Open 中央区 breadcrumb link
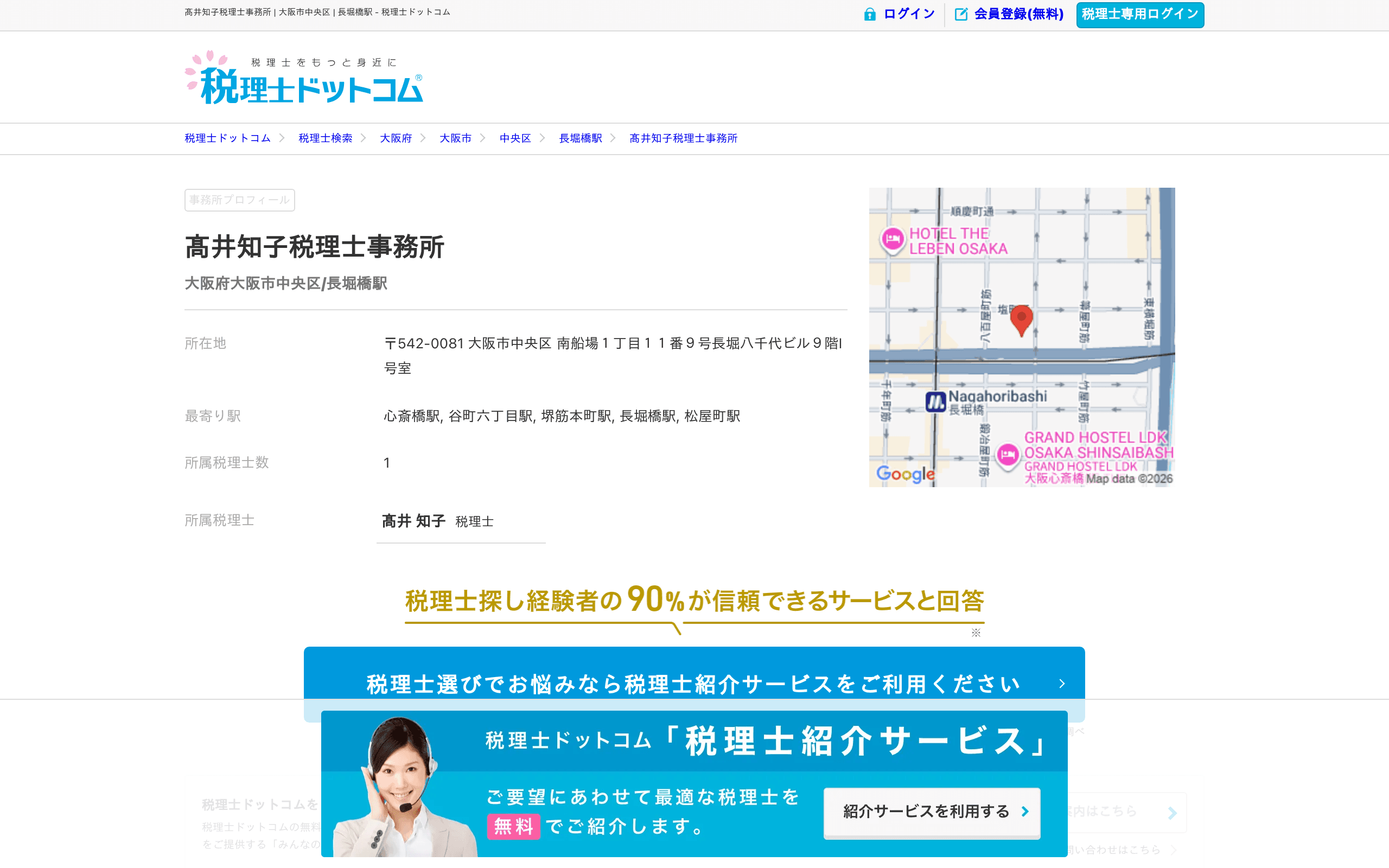 (x=515, y=138)
